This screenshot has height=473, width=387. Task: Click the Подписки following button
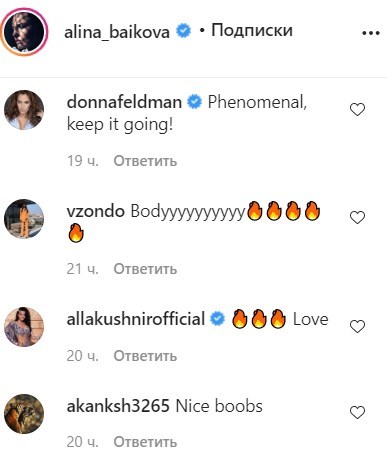coord(252,31)
